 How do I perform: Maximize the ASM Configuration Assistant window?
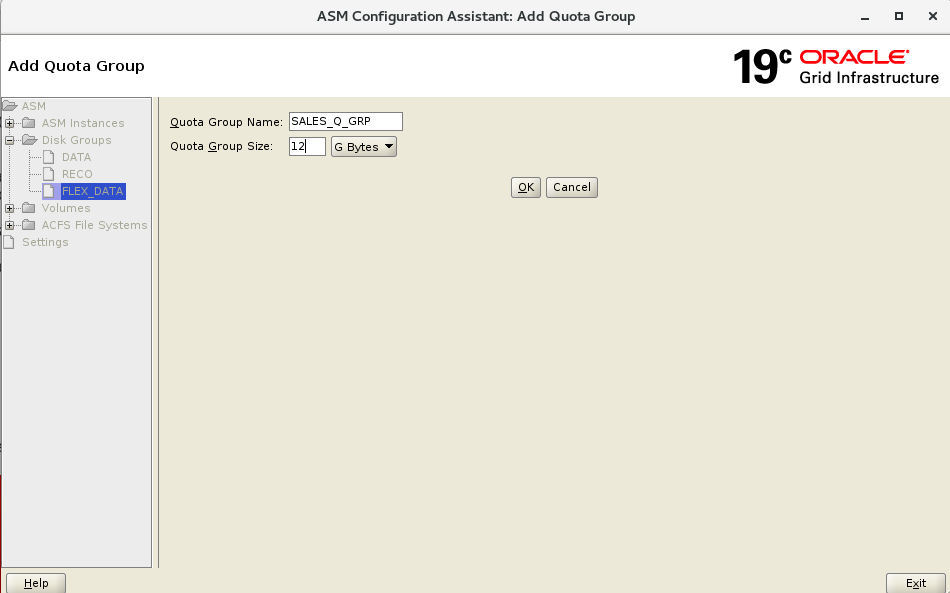899,16
